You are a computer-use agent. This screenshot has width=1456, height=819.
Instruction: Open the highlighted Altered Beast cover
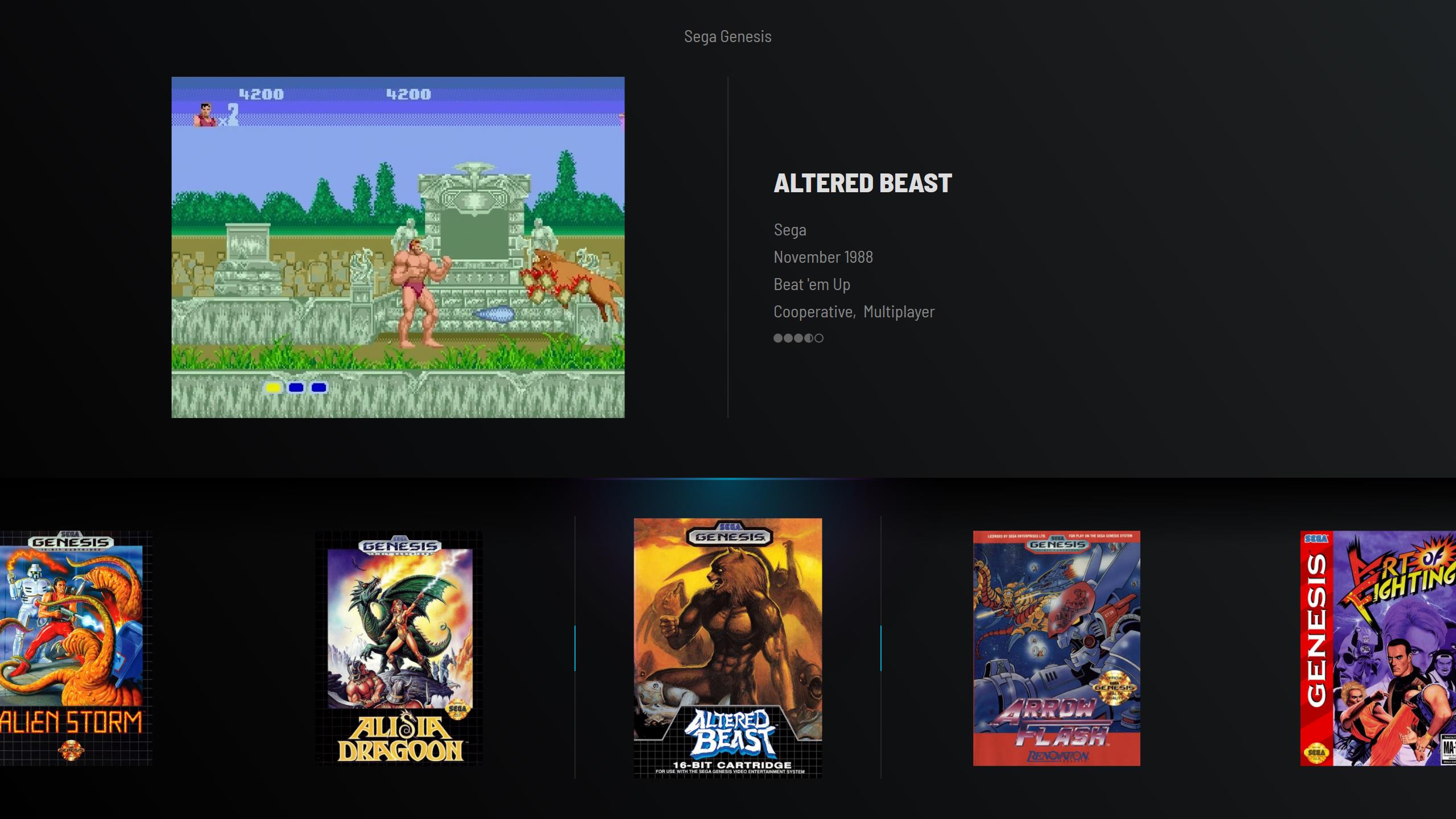point(728,648)
